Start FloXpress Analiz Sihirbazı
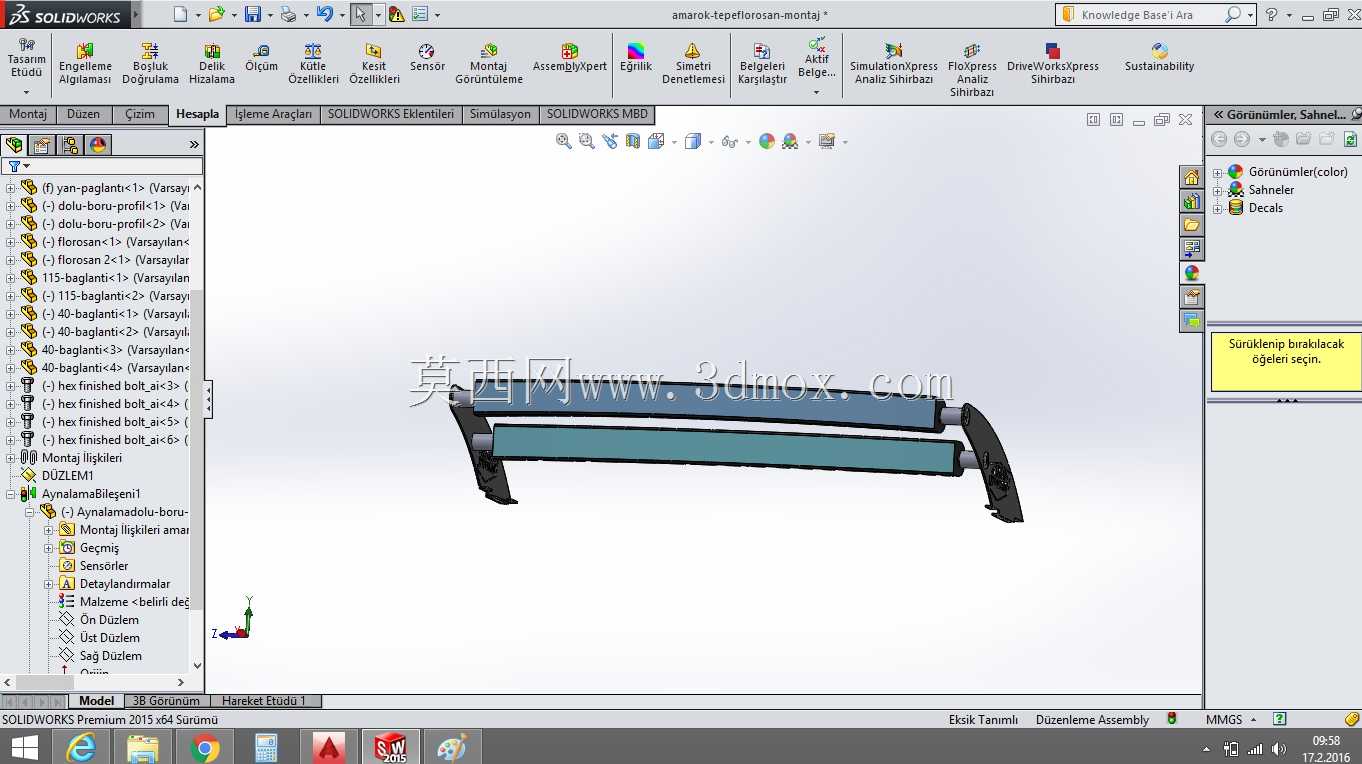The image size is (1362, 764). click(972, 69)
